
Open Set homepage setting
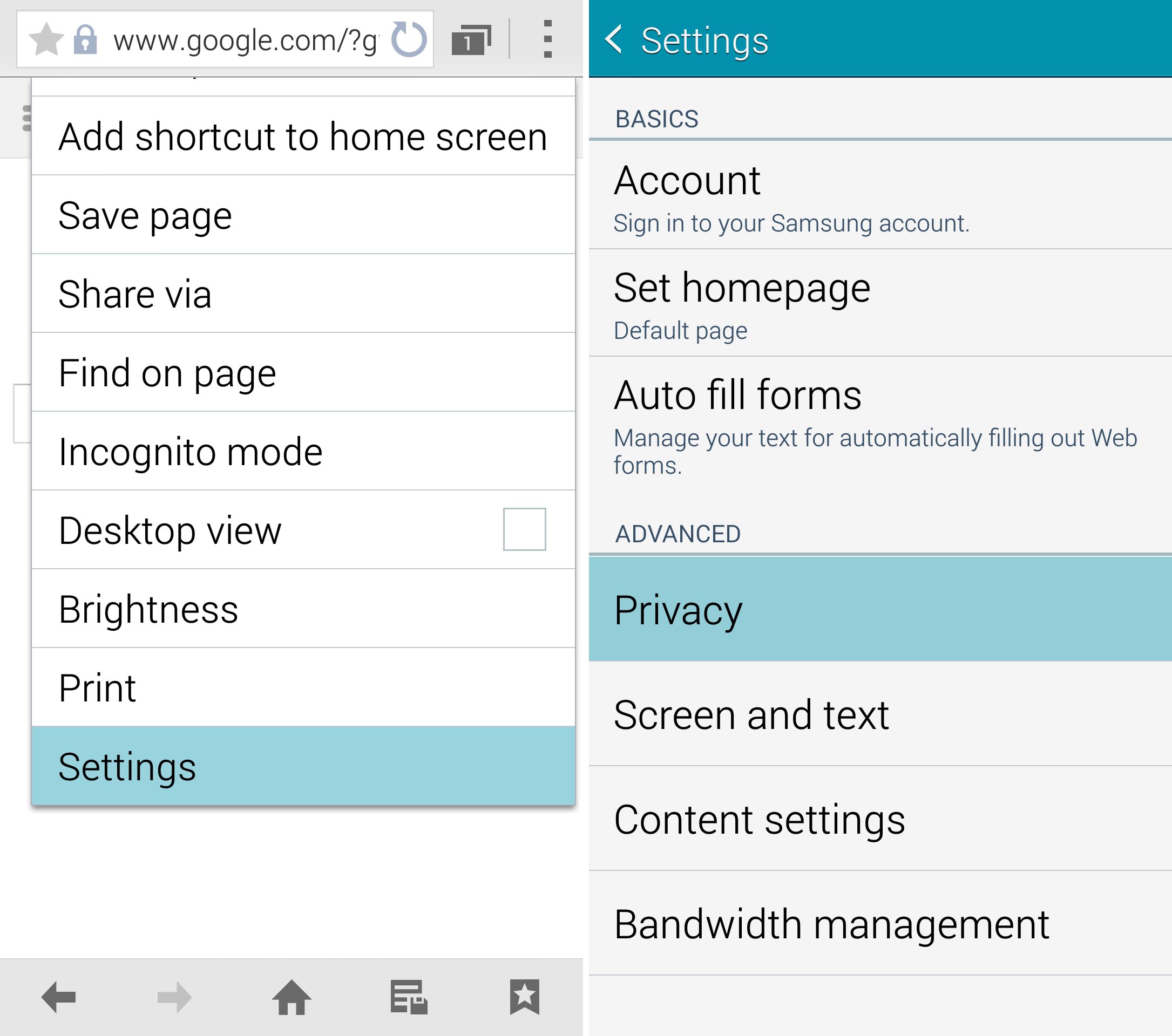(x=880, y=303)
